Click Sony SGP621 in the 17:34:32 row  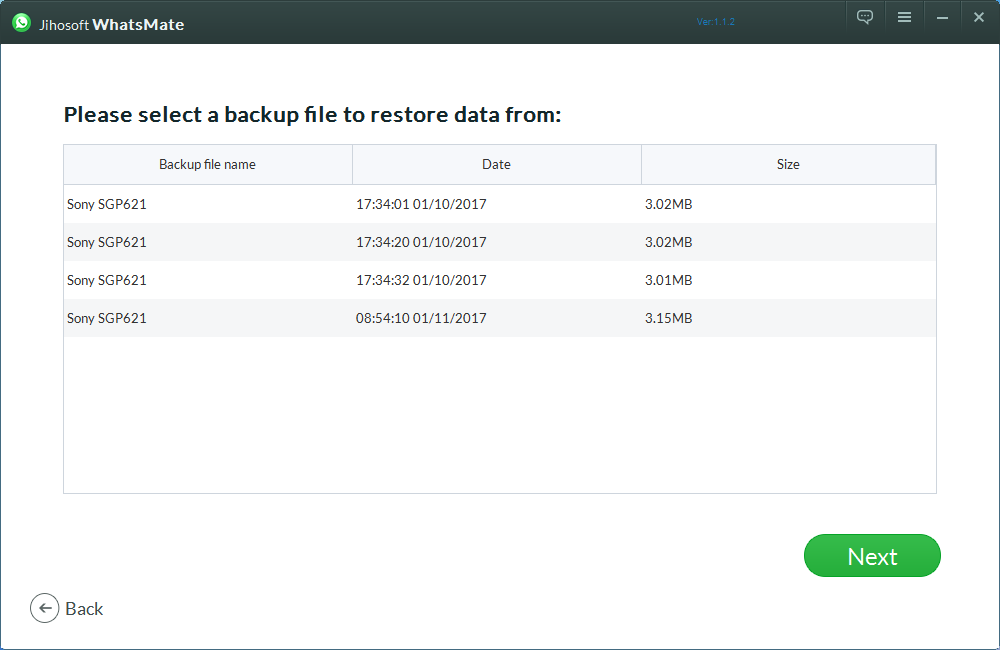pyautogui.click(x=107, y=280)
